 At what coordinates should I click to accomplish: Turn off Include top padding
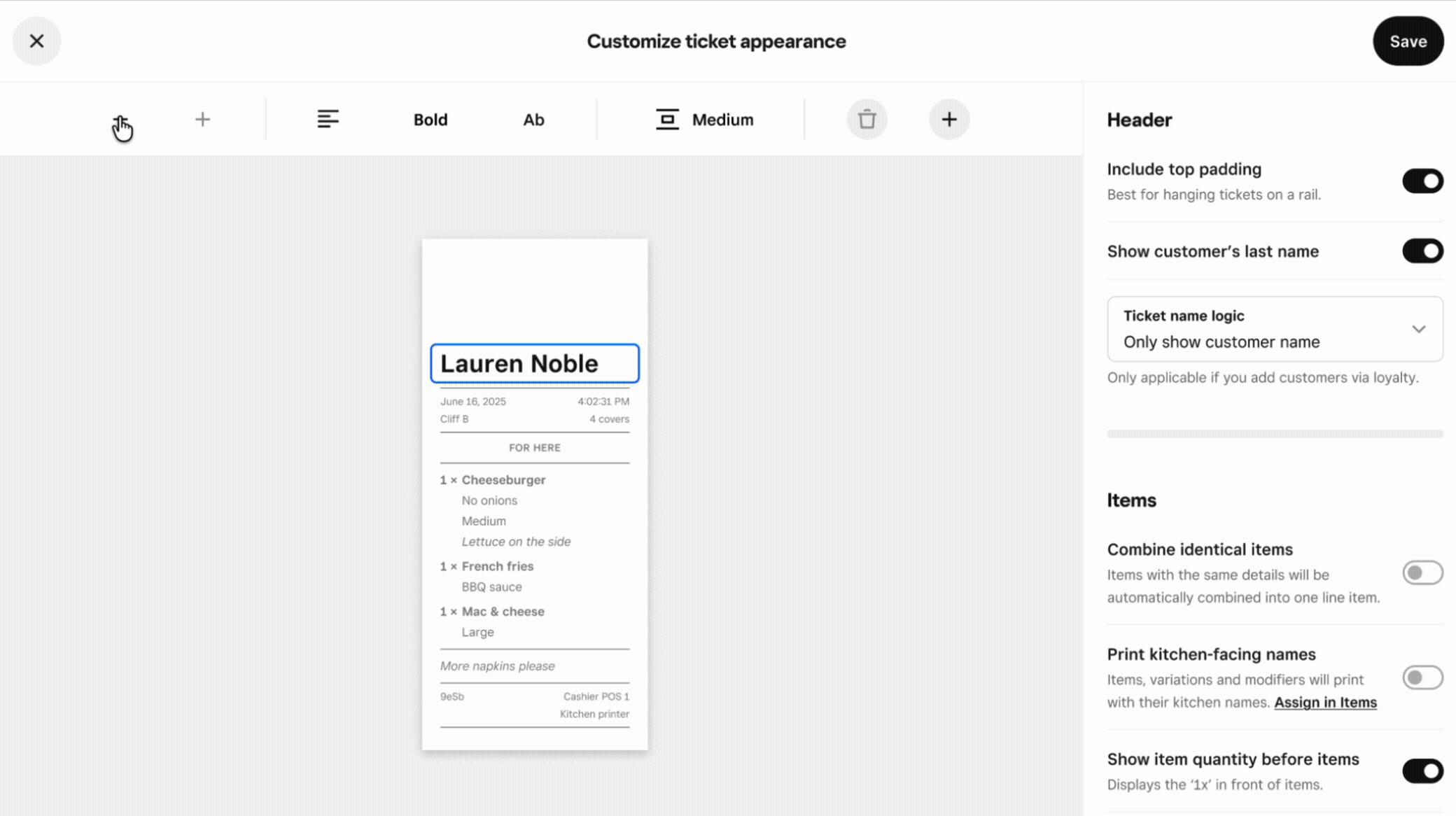(1422, 181)
